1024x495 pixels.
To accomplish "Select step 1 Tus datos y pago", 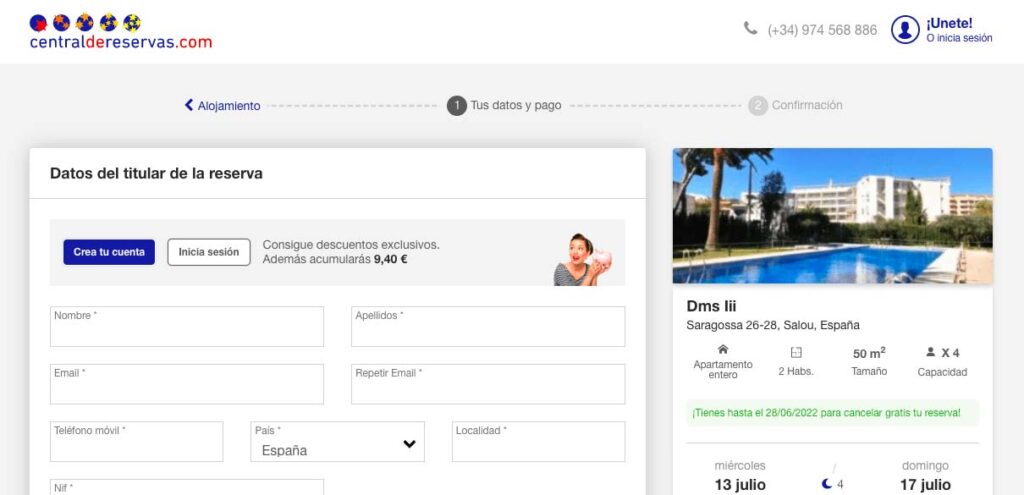I will point(504,105).
